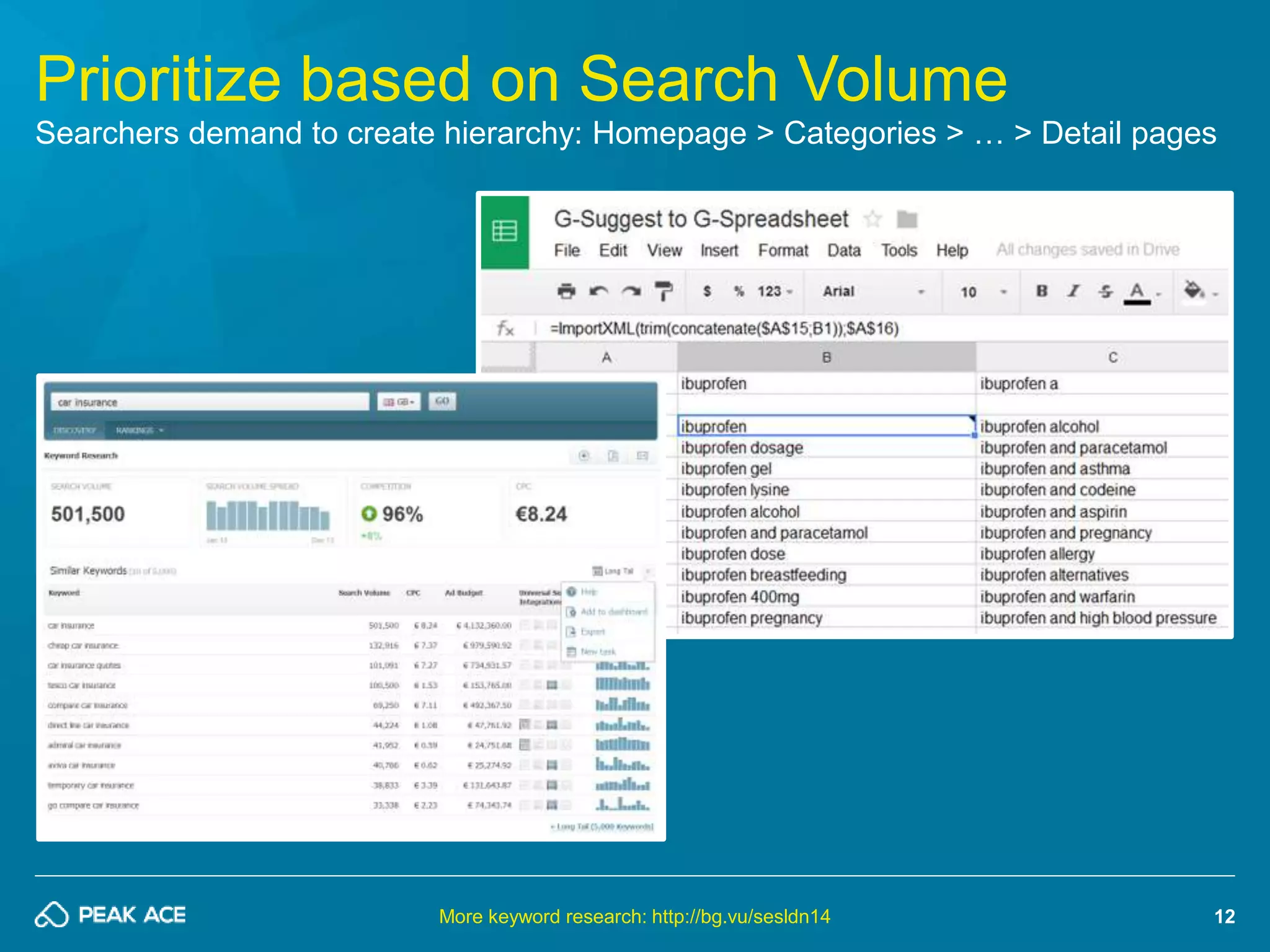Open the Data menu
The width and height of the screenshot is (1270, 952).
tap(844, 250)
